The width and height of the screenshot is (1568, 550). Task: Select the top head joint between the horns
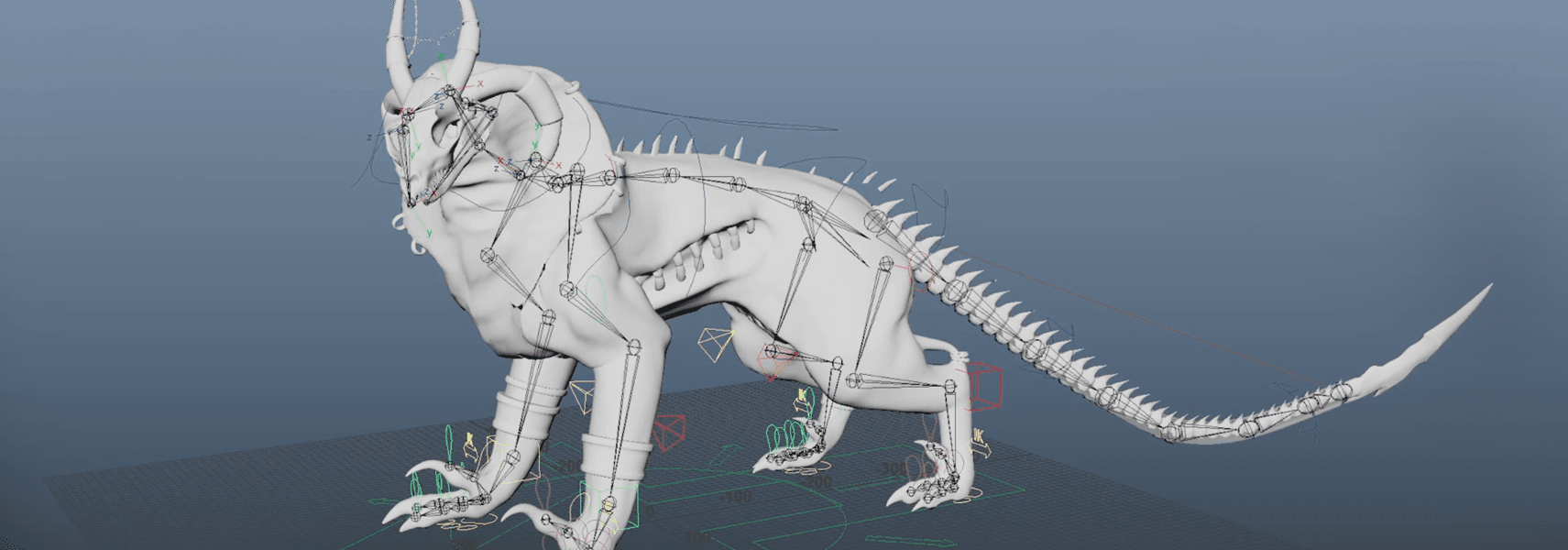click(450, 91)
